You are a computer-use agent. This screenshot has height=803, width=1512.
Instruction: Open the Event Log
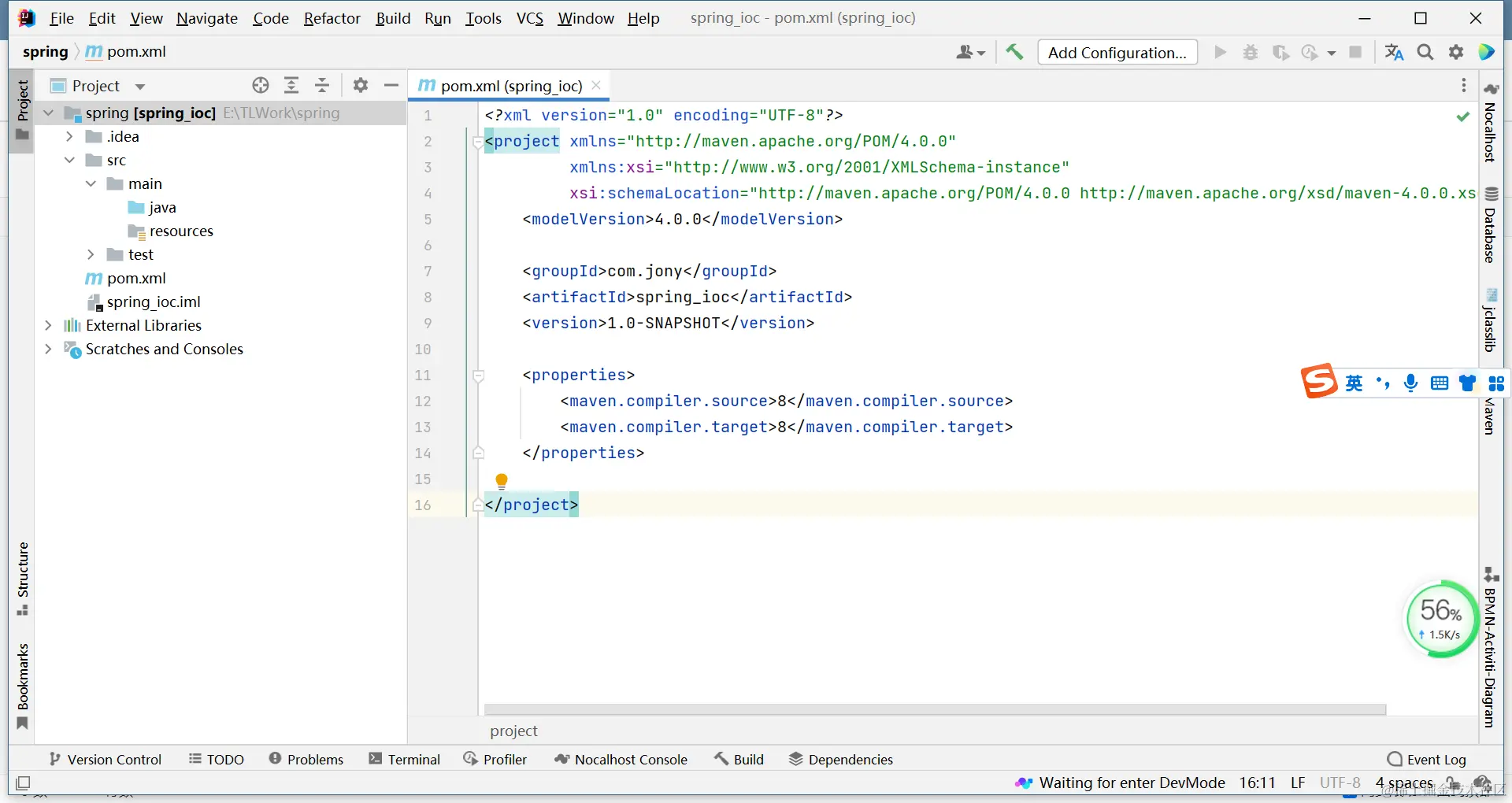click(1427, 759)
